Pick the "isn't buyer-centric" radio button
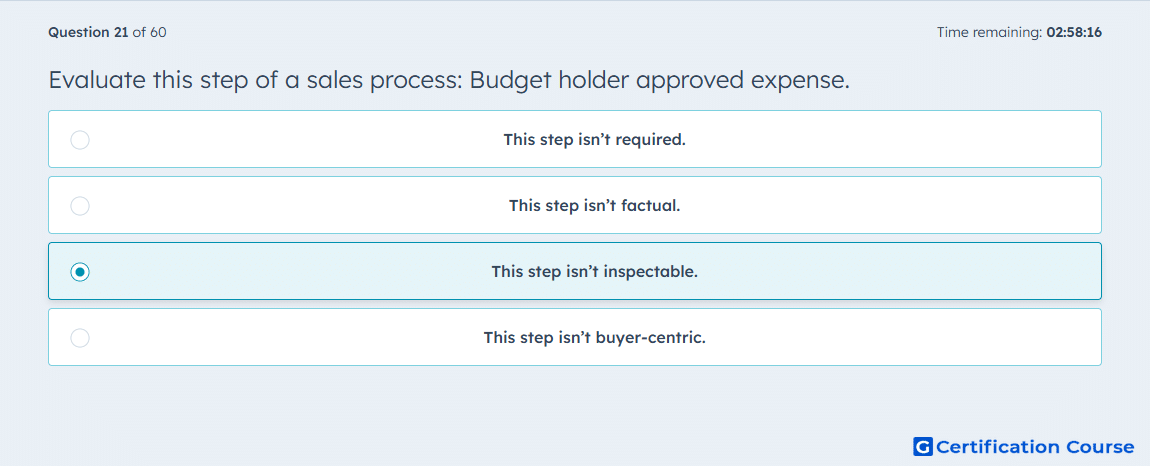1150x466 pixels. pyautogui.click(x=80, y=338)
